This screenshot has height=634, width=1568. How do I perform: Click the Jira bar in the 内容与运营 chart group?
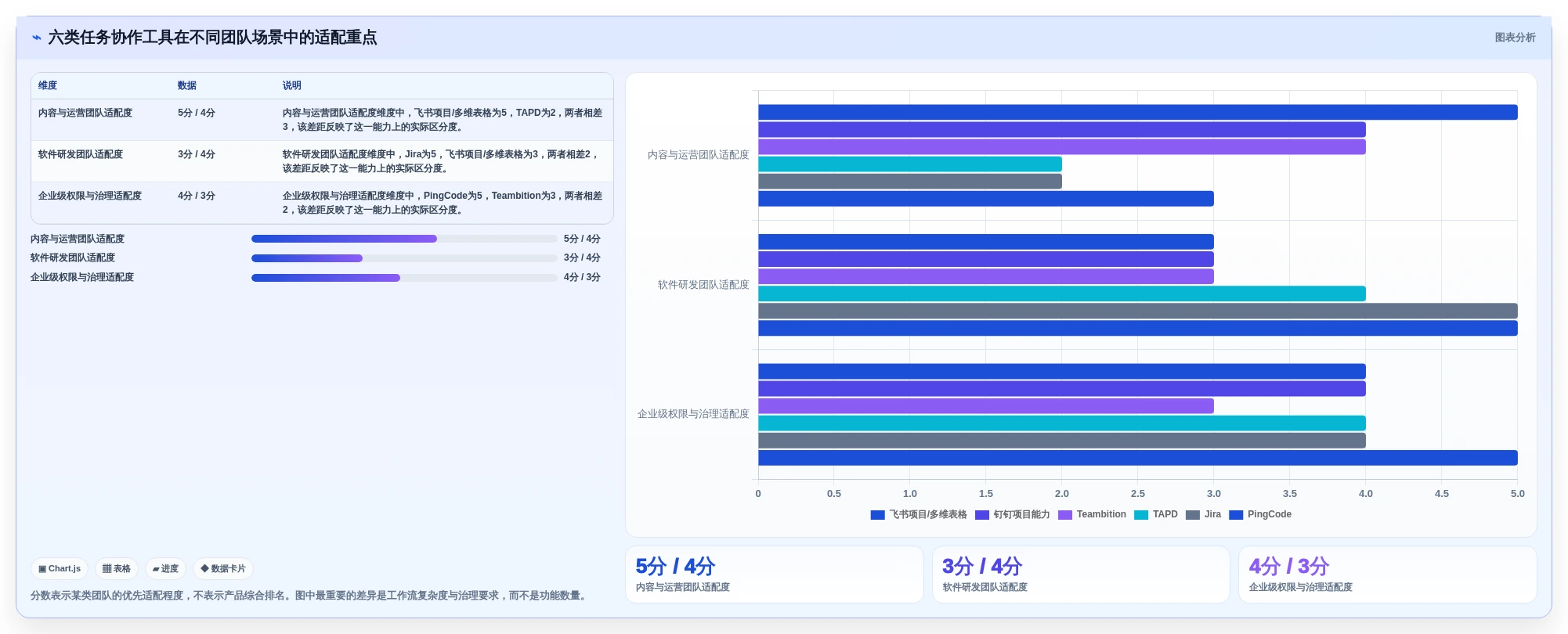click(x=910, y=181)
